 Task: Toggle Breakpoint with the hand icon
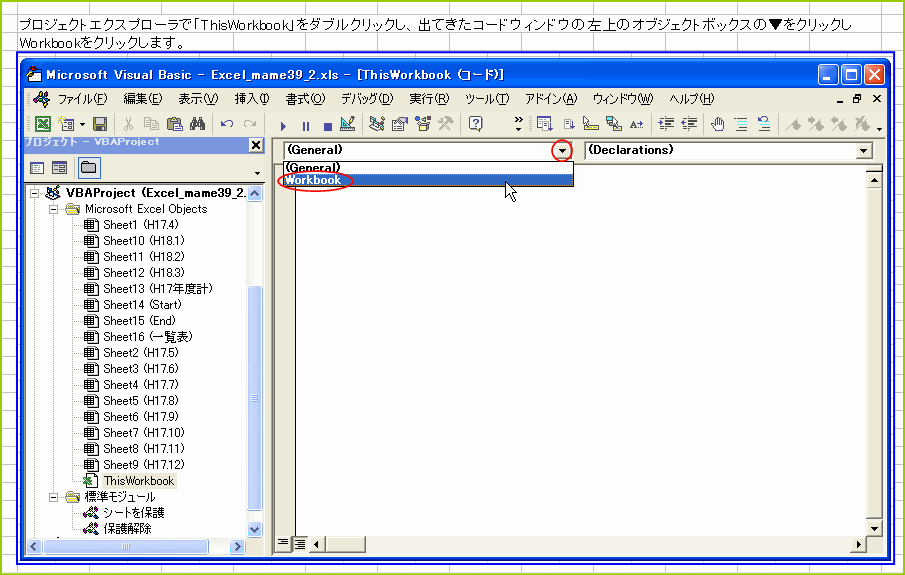pos(717,124)
